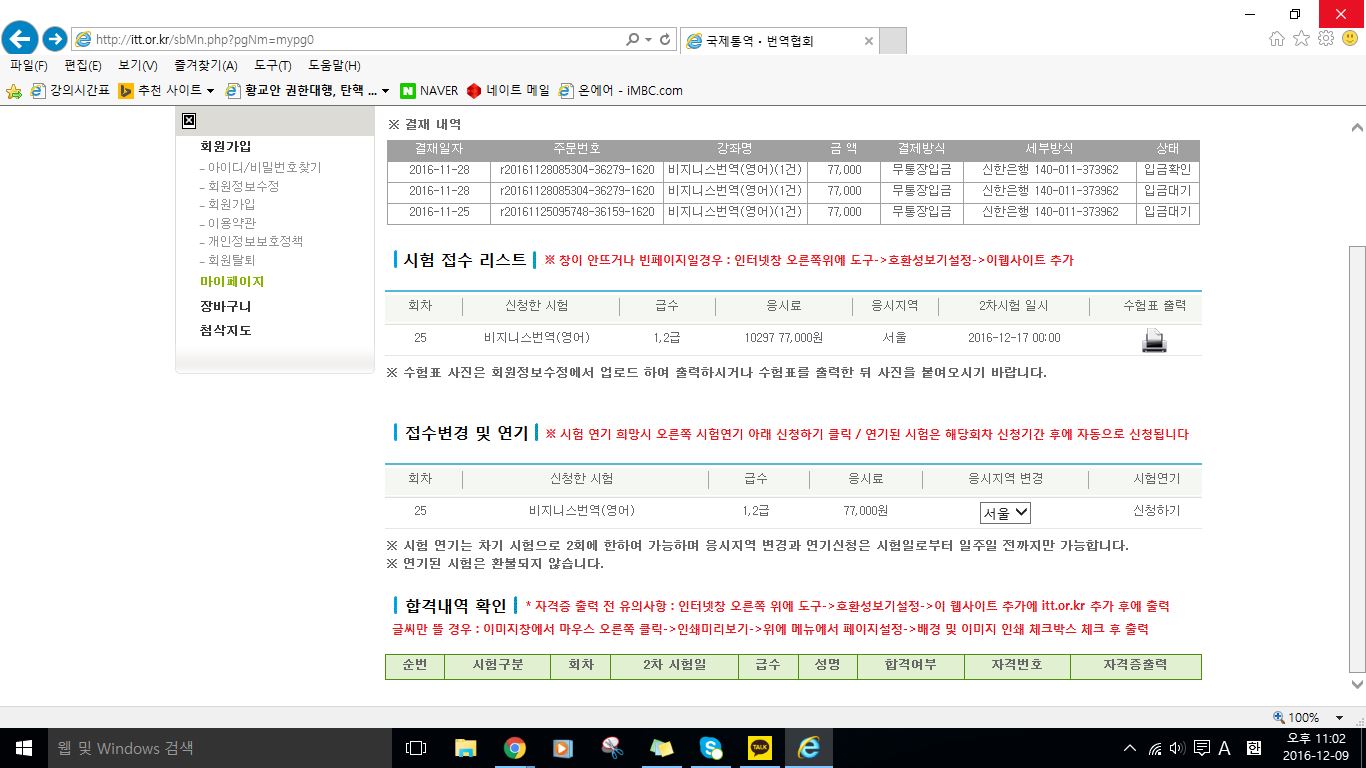1366x768 pixels.
Task: Close the sidebar panel with the X box
Action: click(x=188, y=121)
